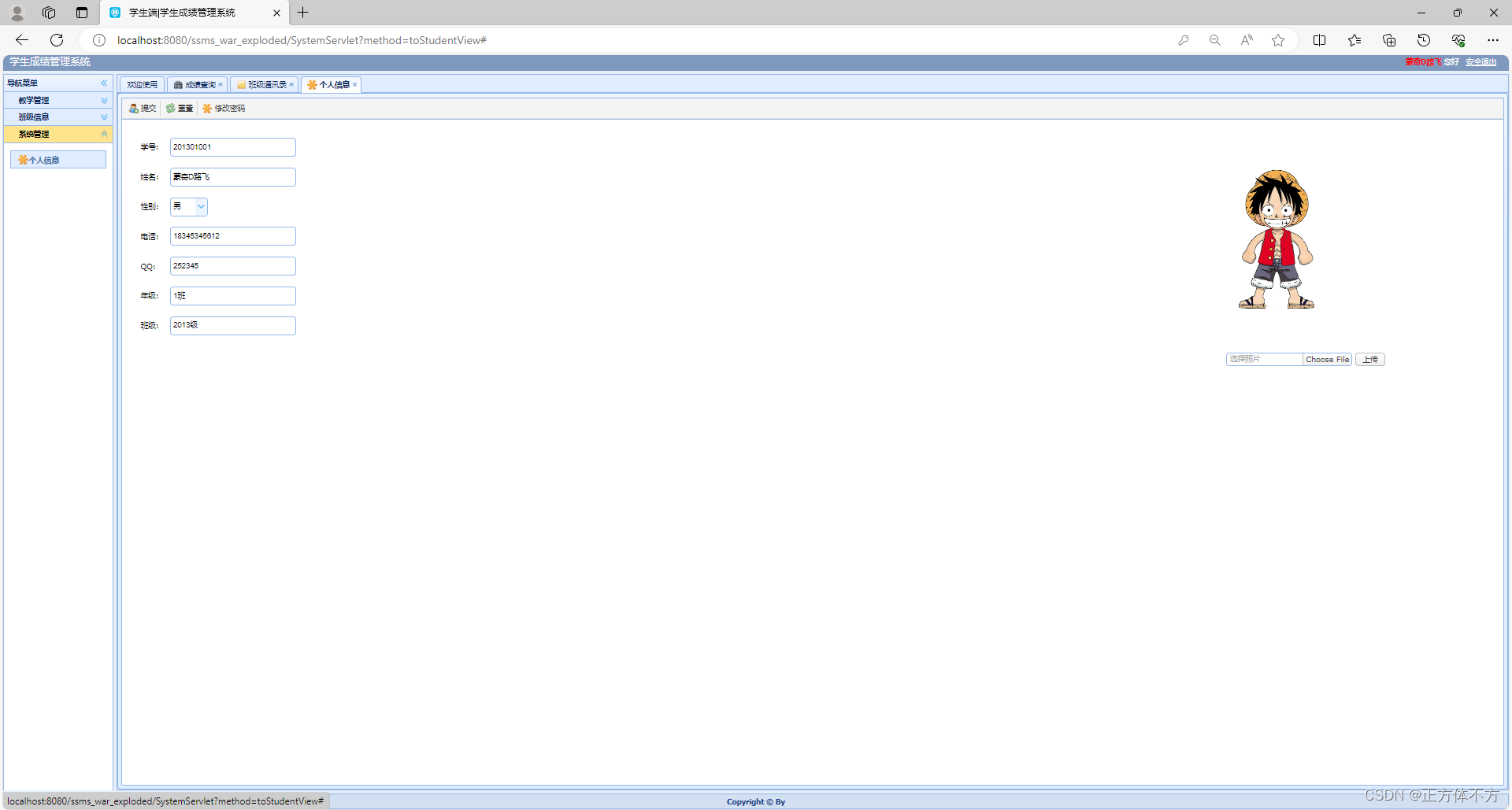Close the 成绩查询 tab
Viewport: 1512px width, 810px height.
pos(220,85)
